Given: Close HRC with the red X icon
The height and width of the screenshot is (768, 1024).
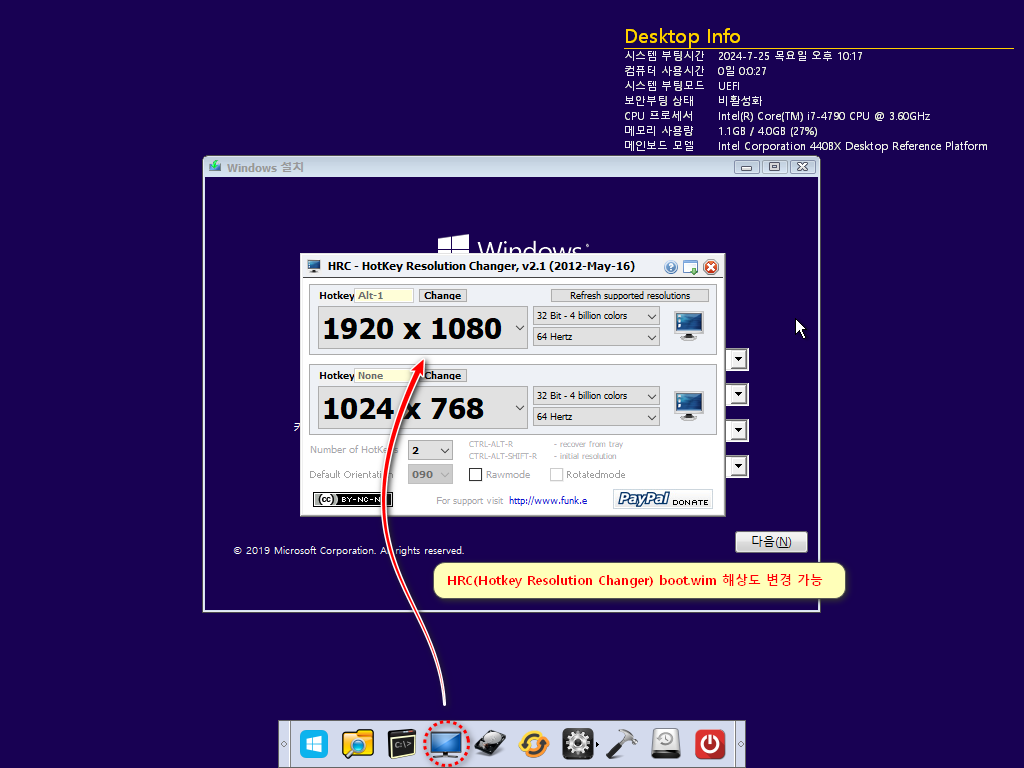Looking at the screenshot, I should 711,267.
